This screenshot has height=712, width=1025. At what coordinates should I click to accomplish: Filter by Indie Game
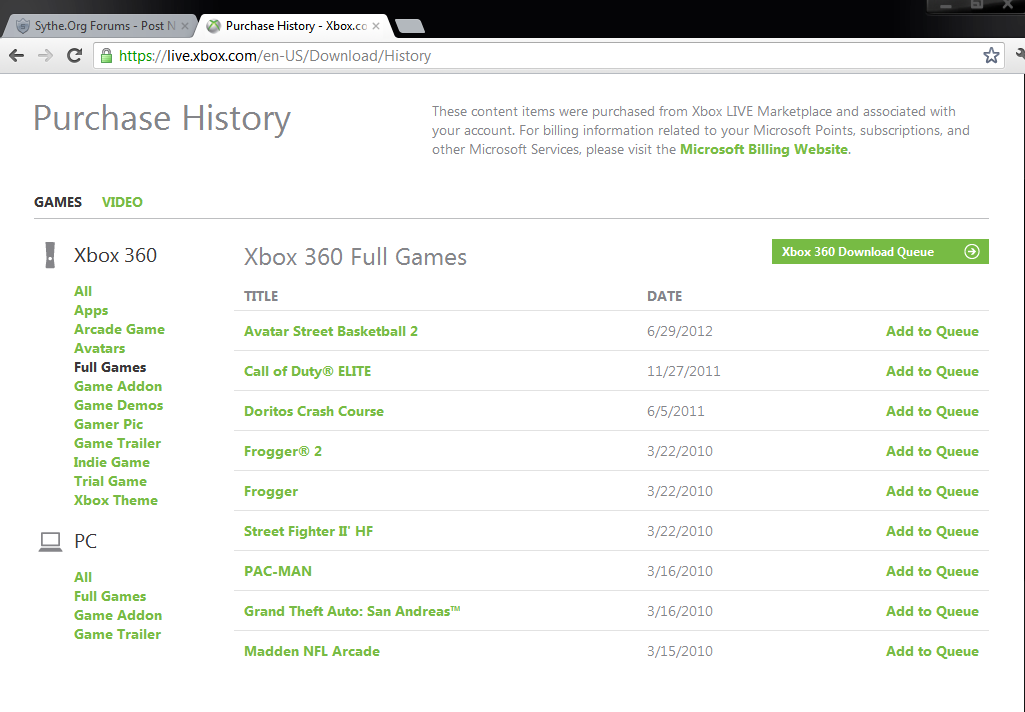point(112,462)
